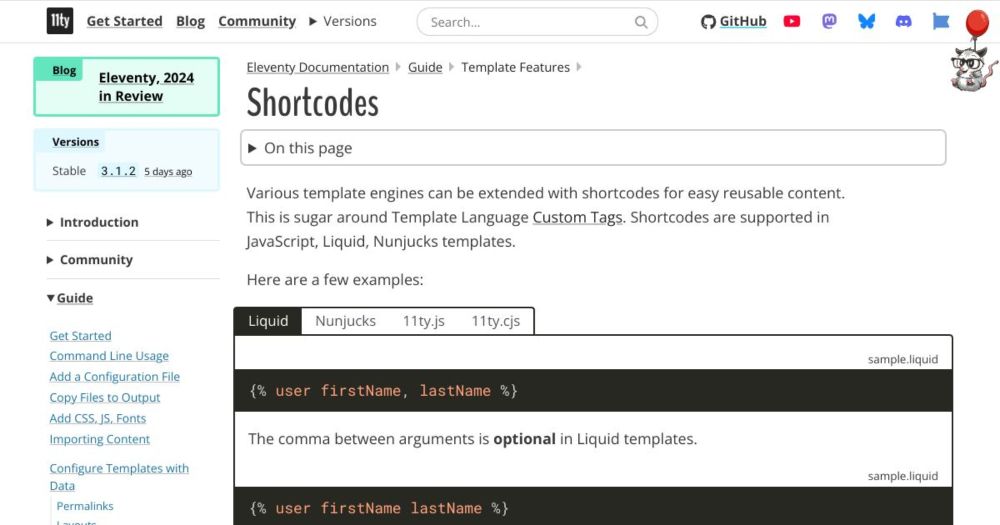1000x525 pixels.
Task: Open the Discord icon link
Action: [x=903, y=22]
